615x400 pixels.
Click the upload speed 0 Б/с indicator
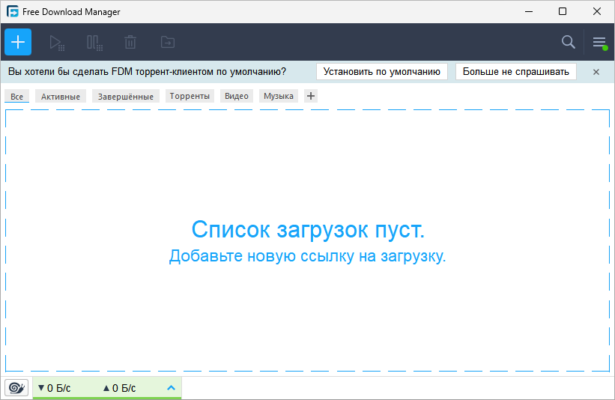click(x=119, y=388)
